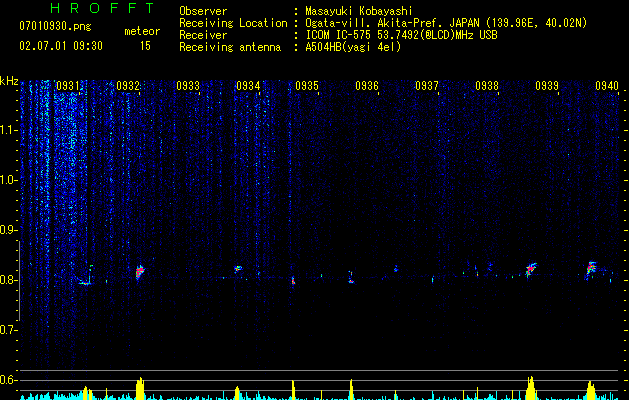Click the 0934 time marker
This screenshot has height=400, width=629.
[248, 86]
